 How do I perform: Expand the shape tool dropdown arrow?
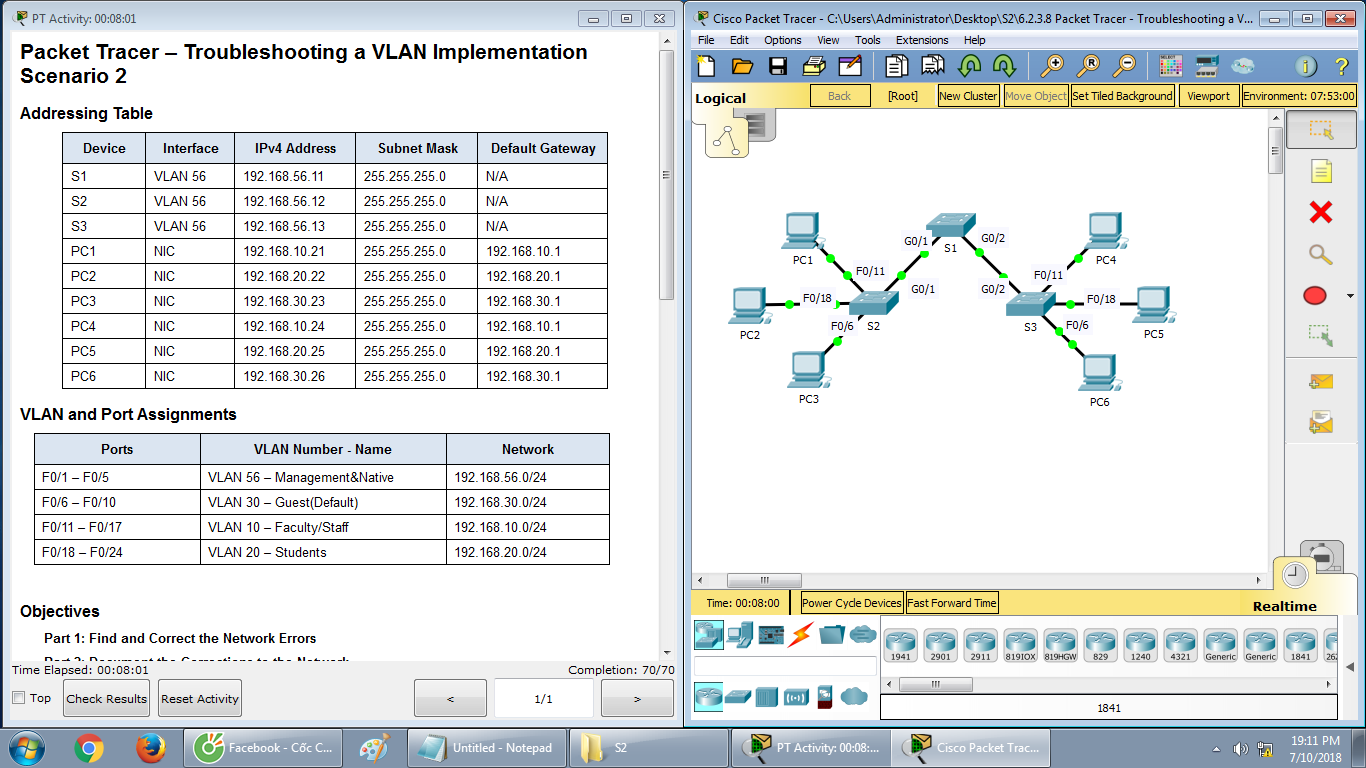point(1351,296)
